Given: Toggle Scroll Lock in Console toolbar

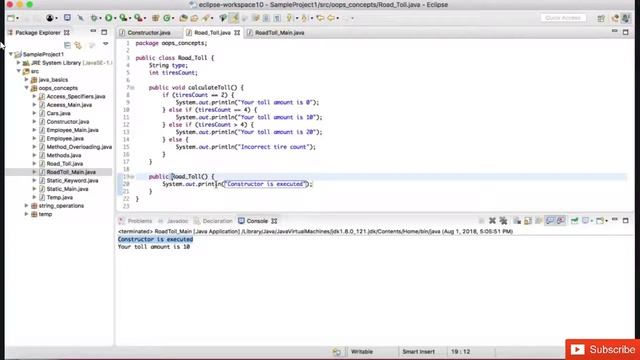Looking at the screenshot, I should [x=528, y=221].
